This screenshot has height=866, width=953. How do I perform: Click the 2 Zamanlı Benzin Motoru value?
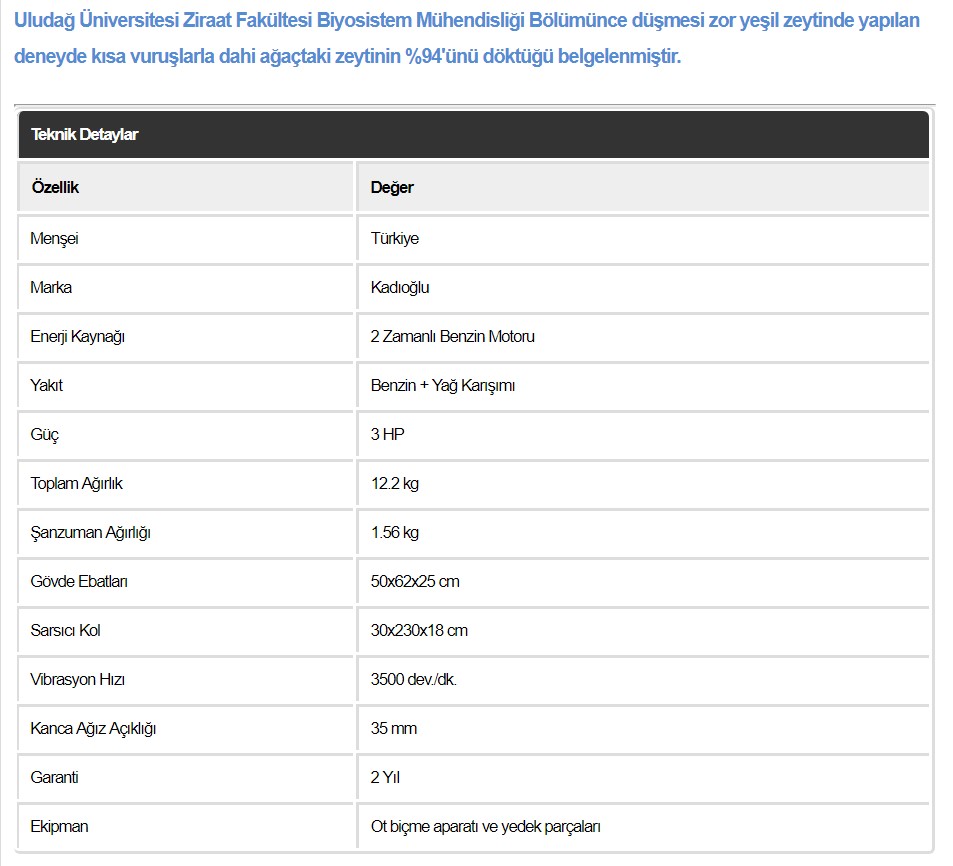[453, 337]
